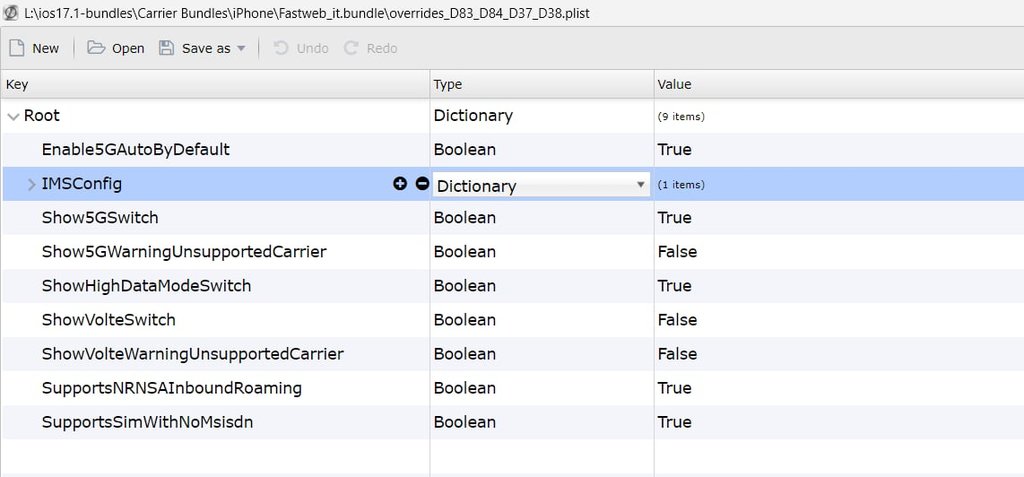The image size is (1024, 477).
Task: Click the Save as button
Action: tap(195, 48)
